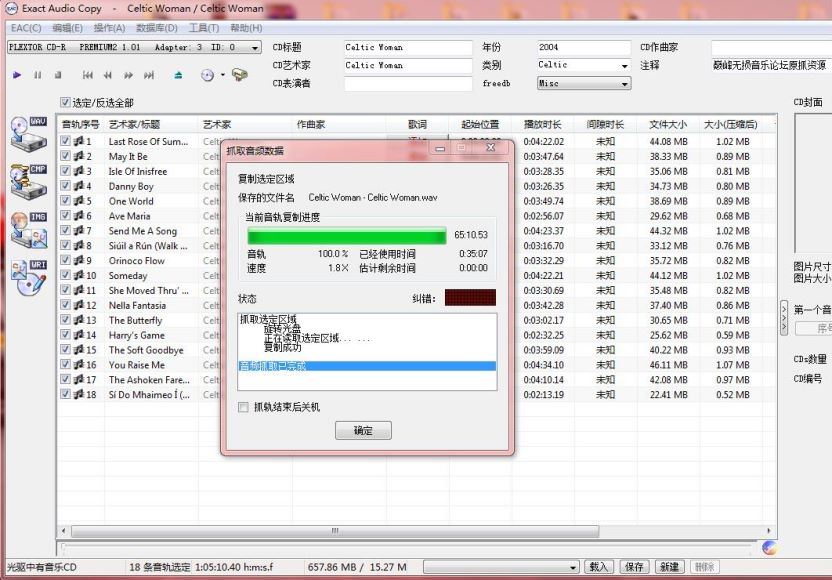Viewport: 832px width, 580px height.
Task: Click the empty CD表演者 input field
Action: tap(408, 84)
